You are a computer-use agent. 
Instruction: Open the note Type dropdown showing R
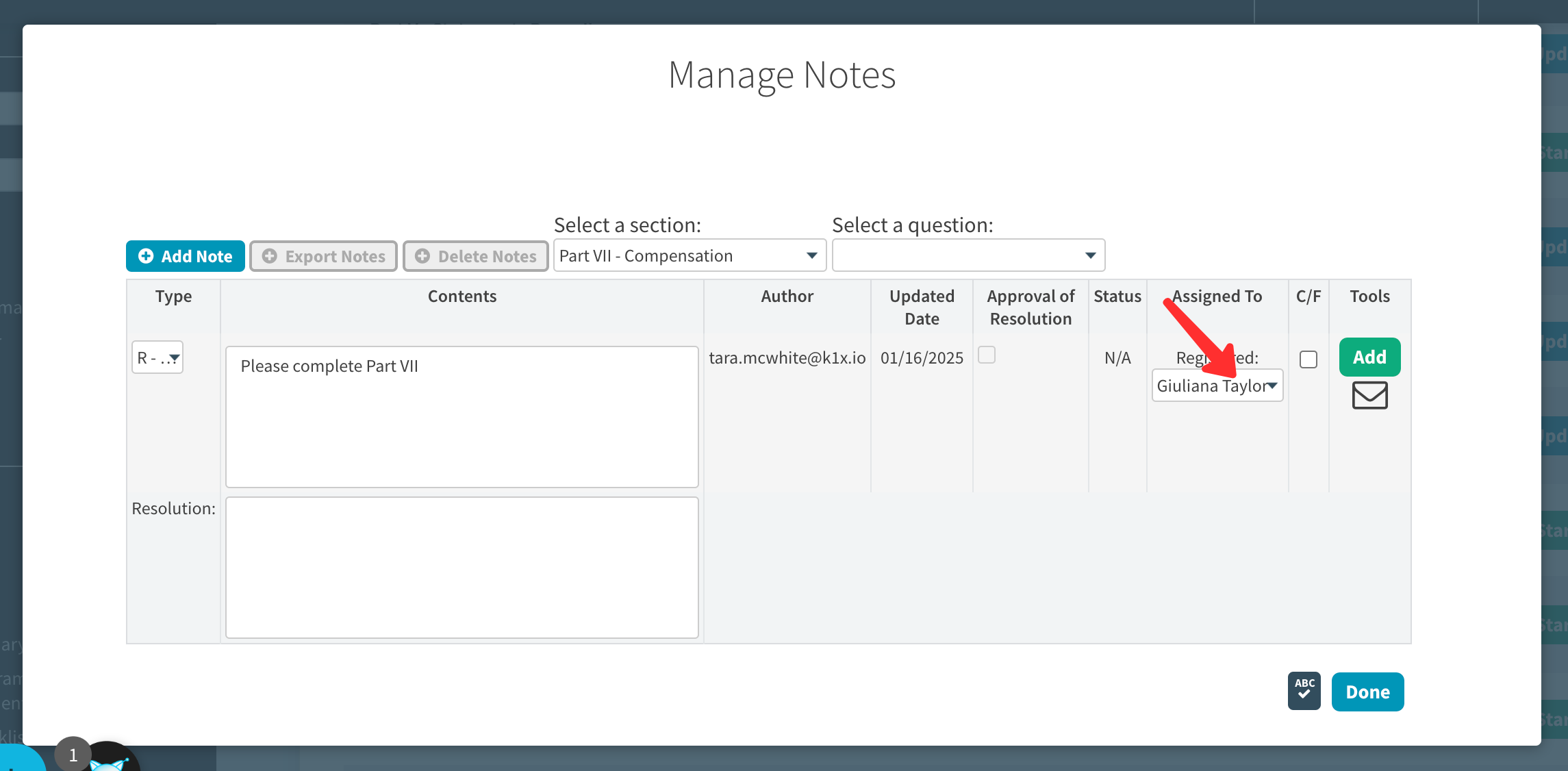[x=157, y=357]
